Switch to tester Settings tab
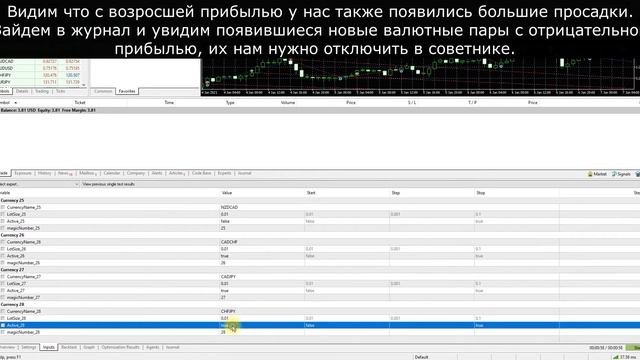The image size is (640, 360). tap(29, 347)
